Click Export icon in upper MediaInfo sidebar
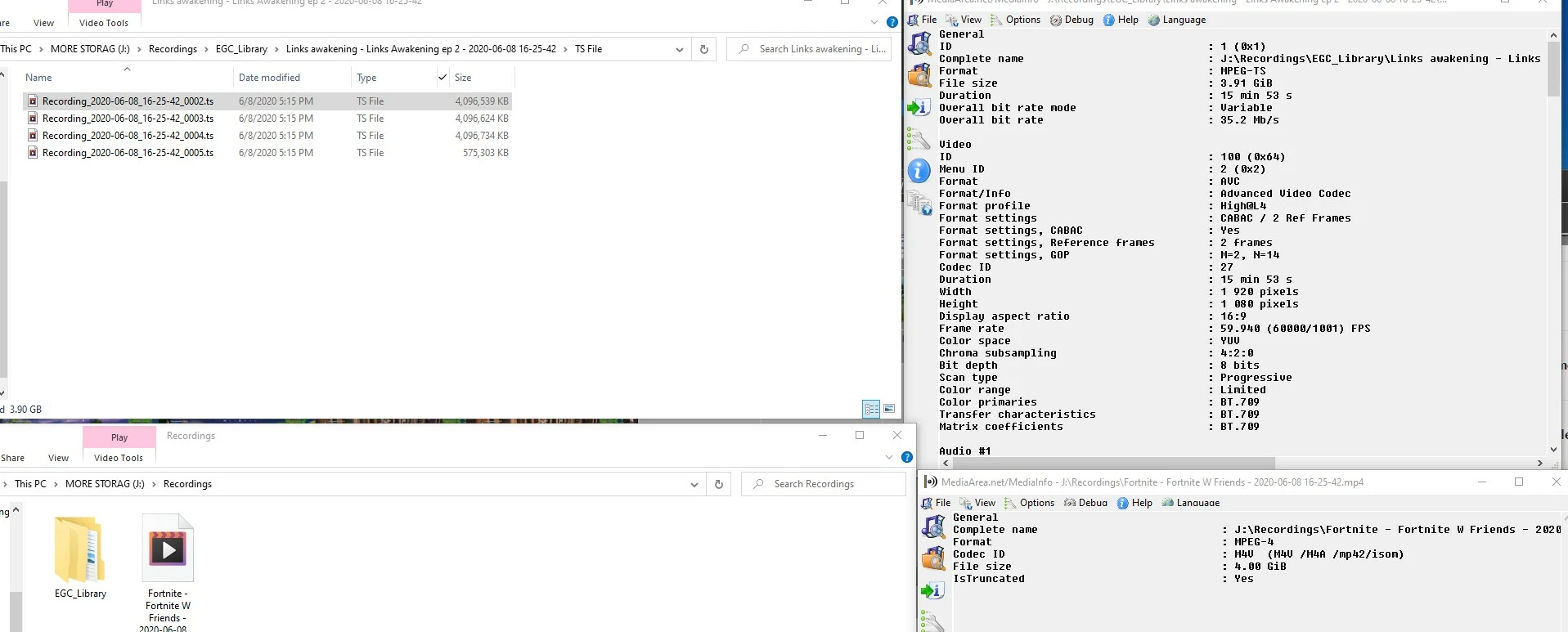This screenshot has width=1568, height=632. (x=919, y=107)
